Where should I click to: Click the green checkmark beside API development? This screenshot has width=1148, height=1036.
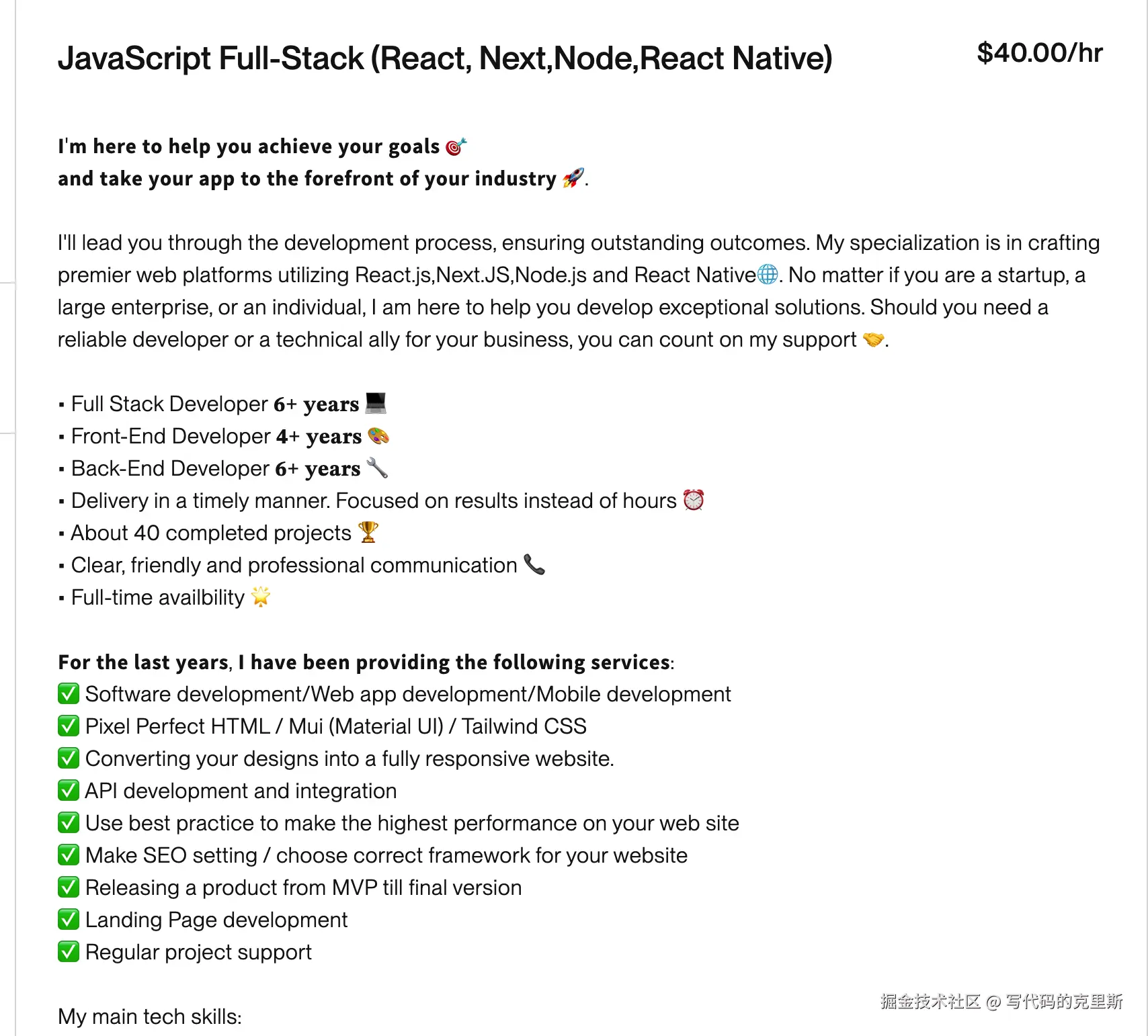point(69,790)
